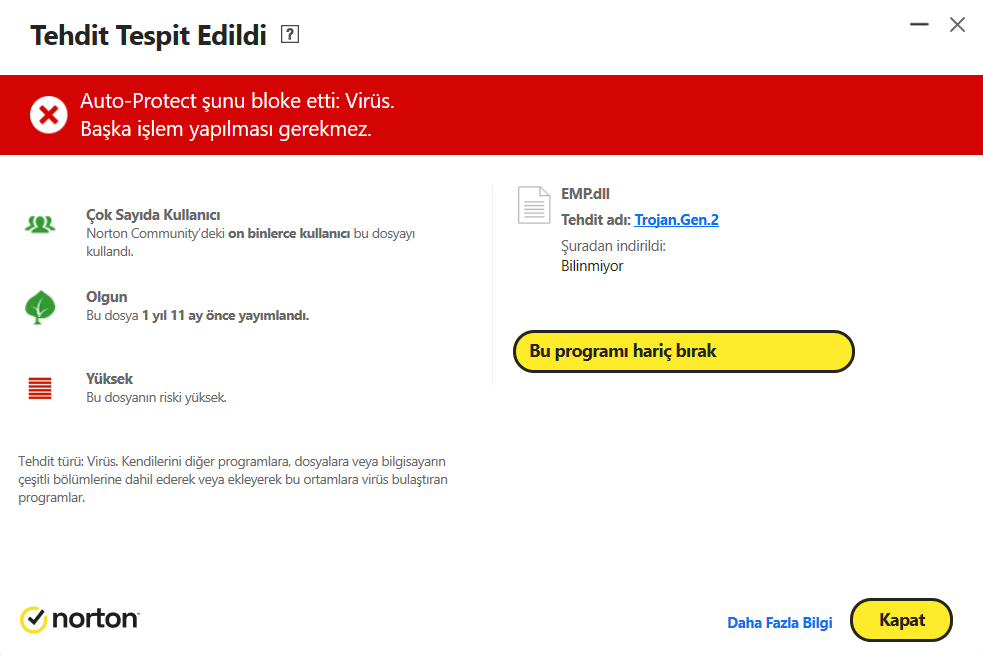Click the on binlerce kullanıcı text
Image resolution: width=983 pixels, height=655 pixels.
[x=289, y=233]
